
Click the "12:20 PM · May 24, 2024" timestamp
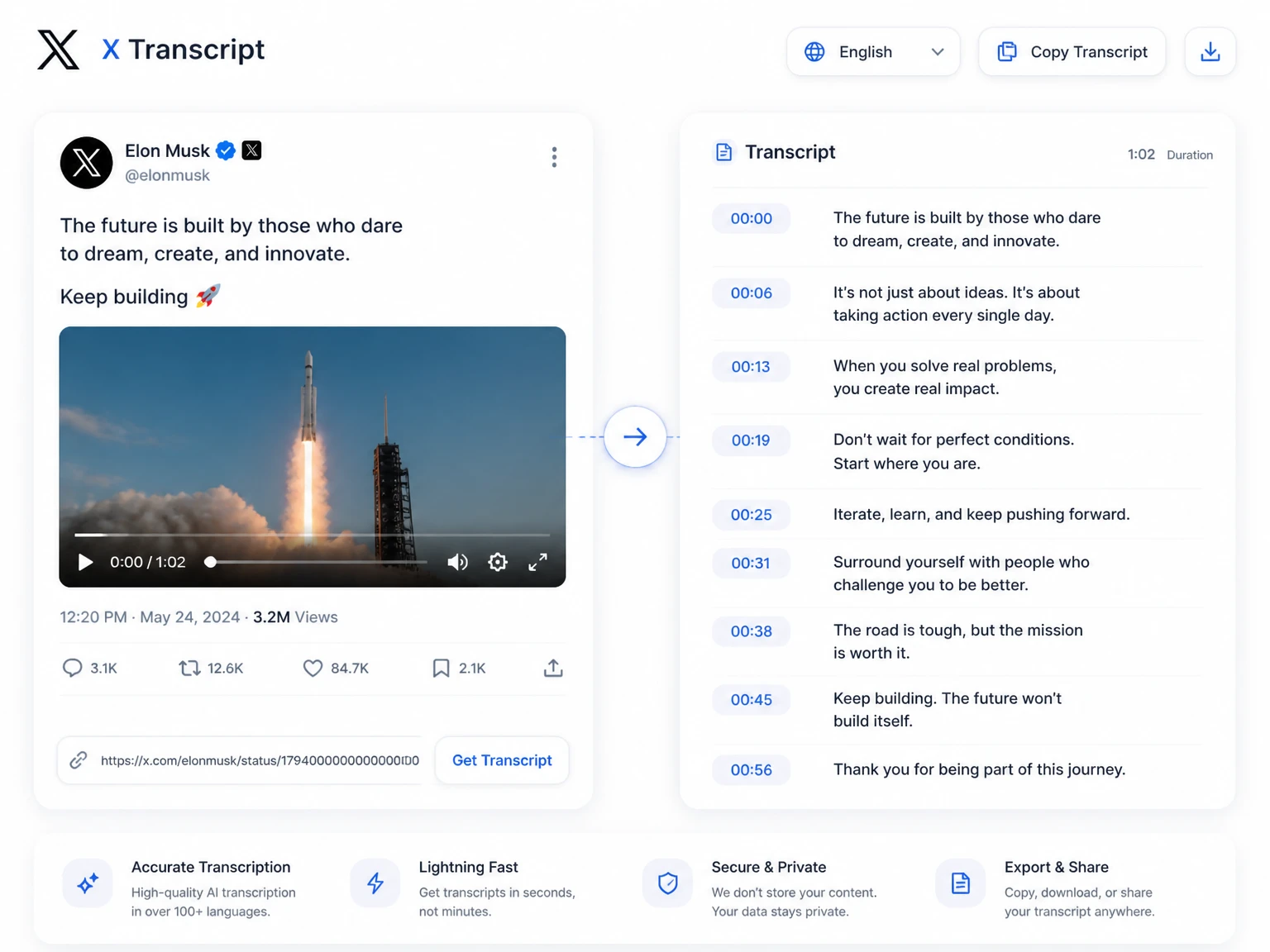[x=150, y=617]
